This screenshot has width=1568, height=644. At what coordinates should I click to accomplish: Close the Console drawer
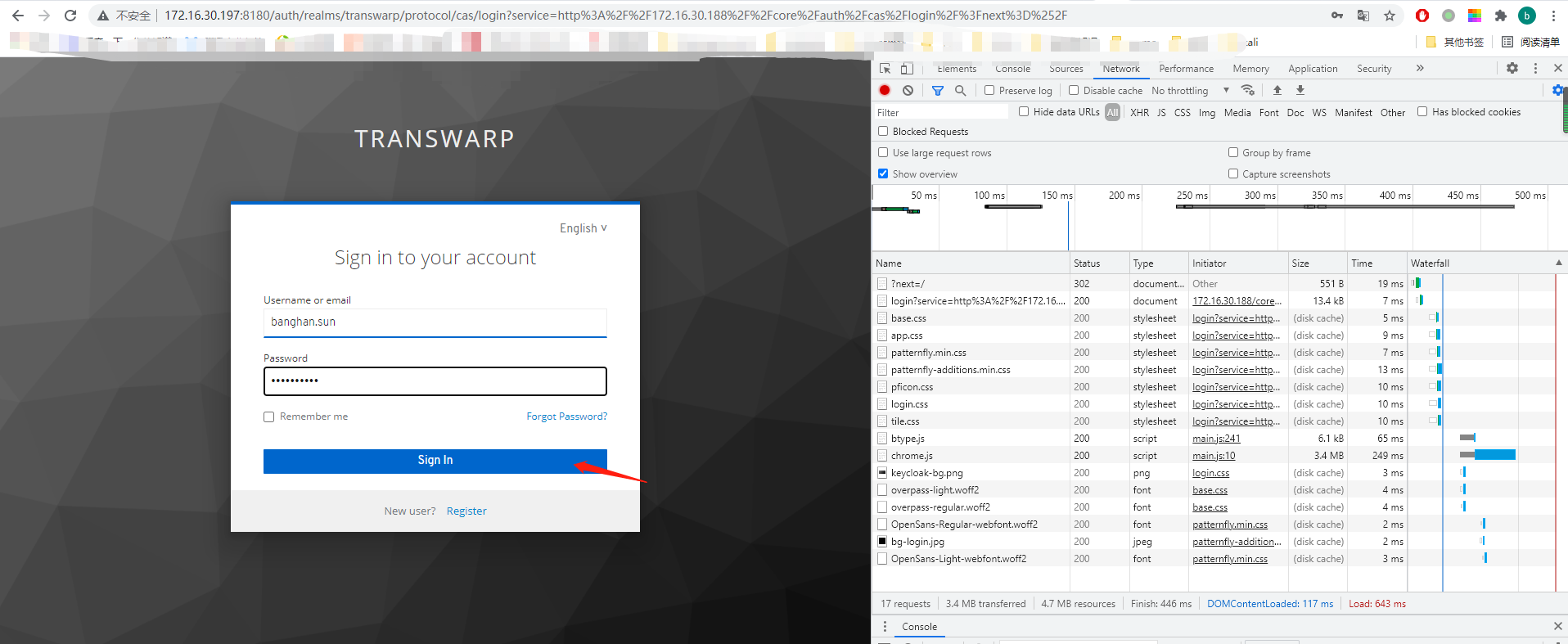click(1557, 626)
